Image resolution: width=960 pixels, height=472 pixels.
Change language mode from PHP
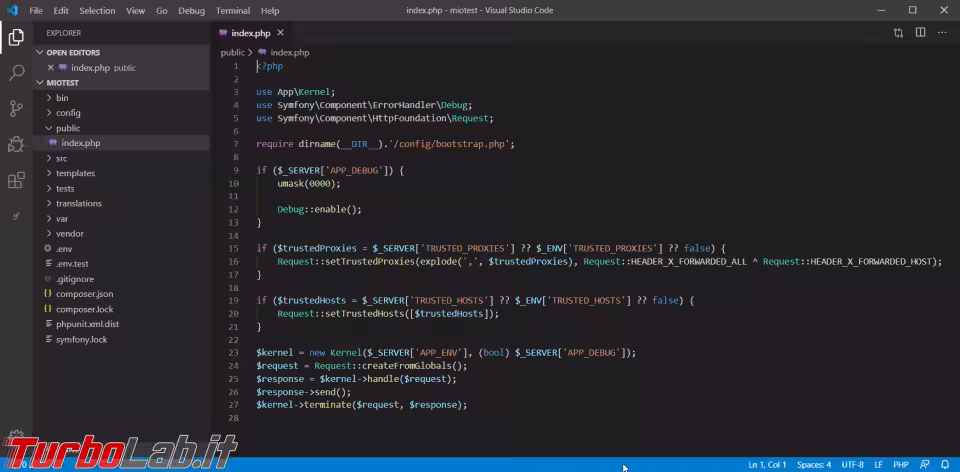pyautogui.click(x=900, y=465)
